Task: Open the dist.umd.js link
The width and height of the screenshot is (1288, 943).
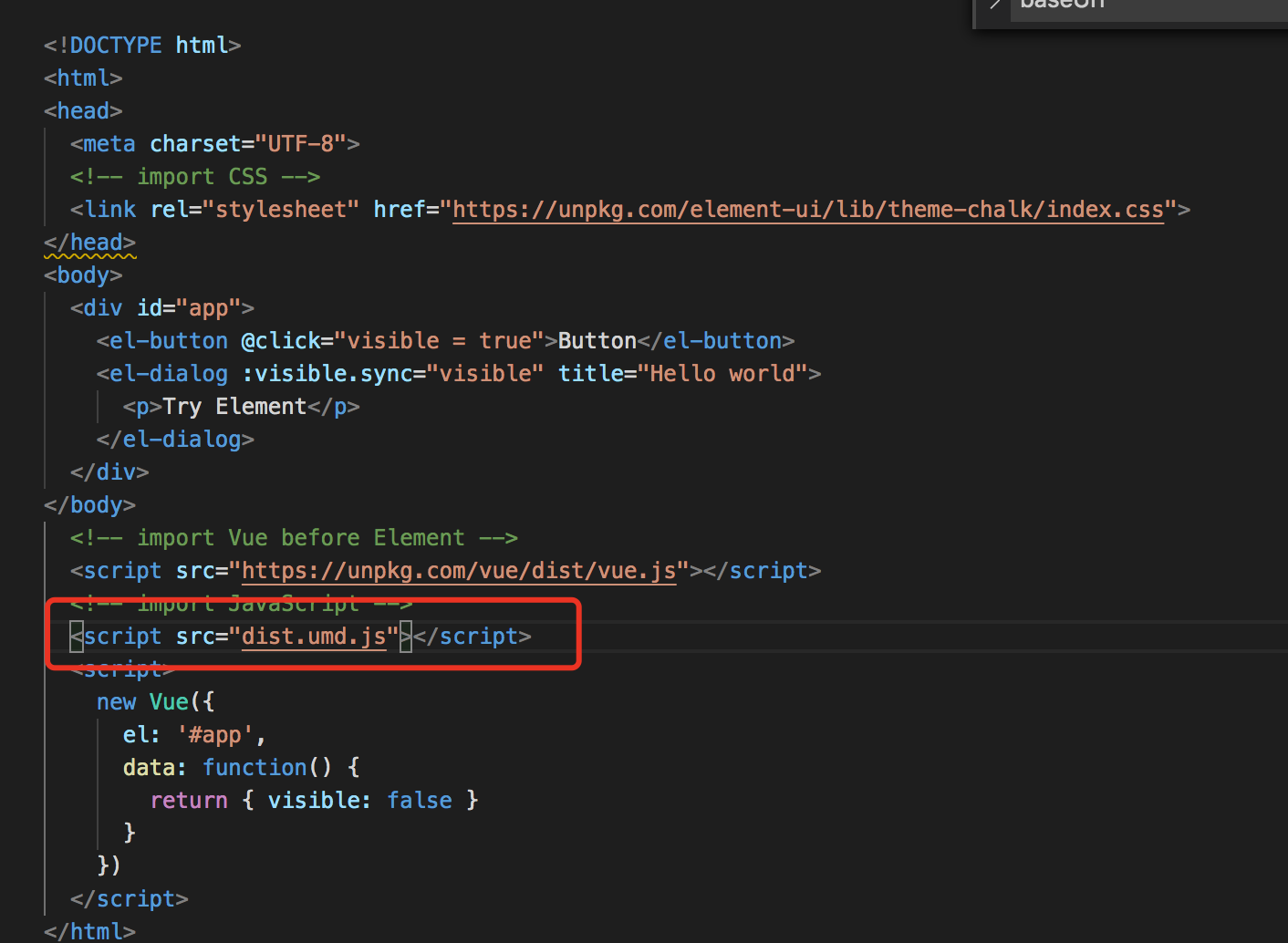Action: pos(314,636)
